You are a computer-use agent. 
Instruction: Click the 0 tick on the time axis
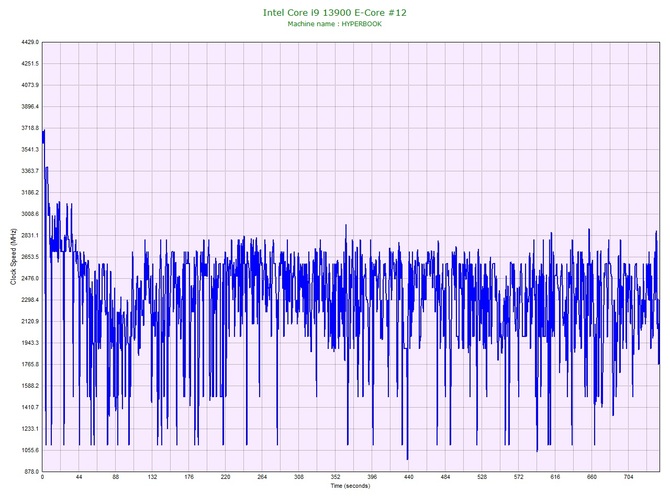coord(42,477)
